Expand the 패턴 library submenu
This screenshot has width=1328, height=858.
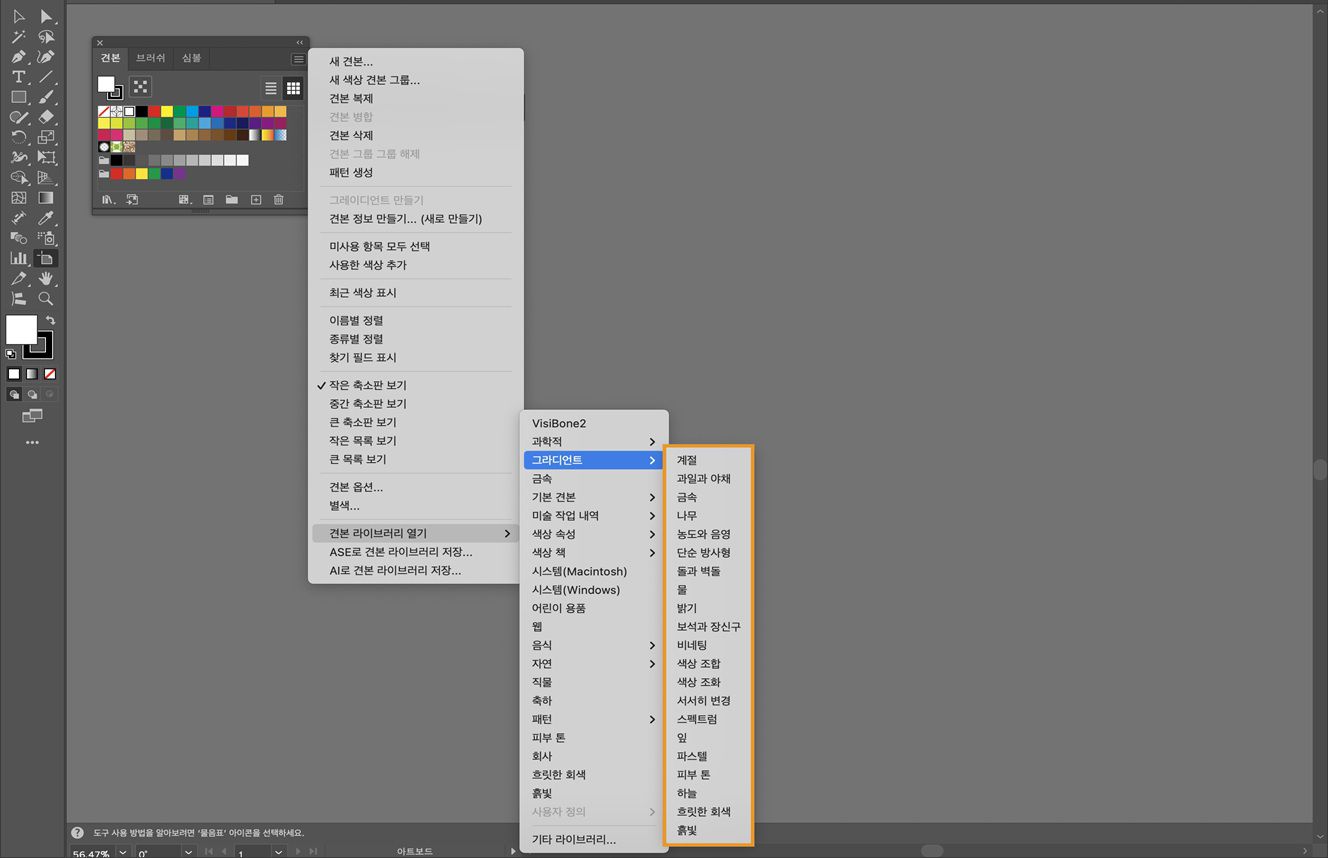pyautogui.click(x=594, y=719)
